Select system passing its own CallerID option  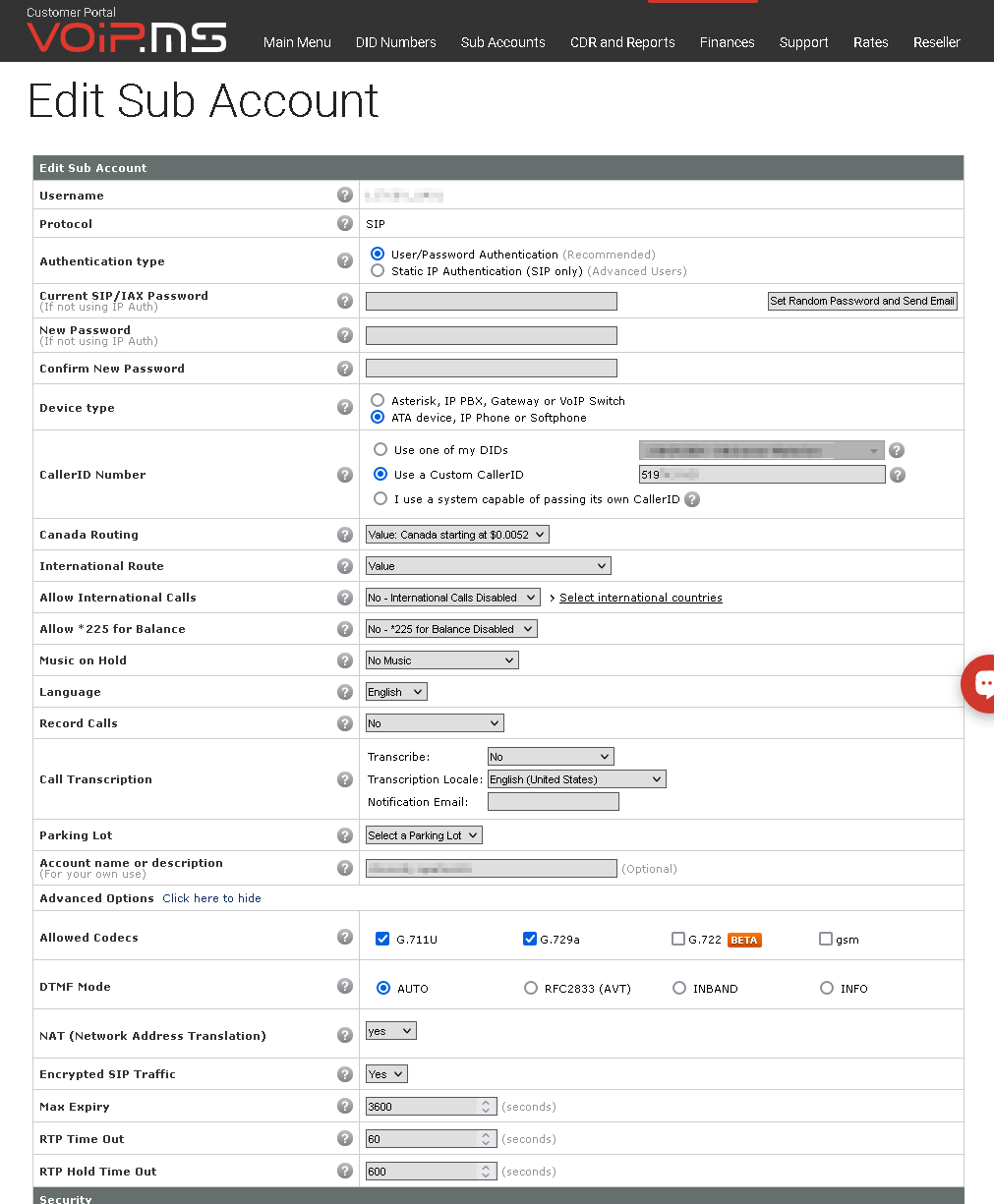point(380,498)
